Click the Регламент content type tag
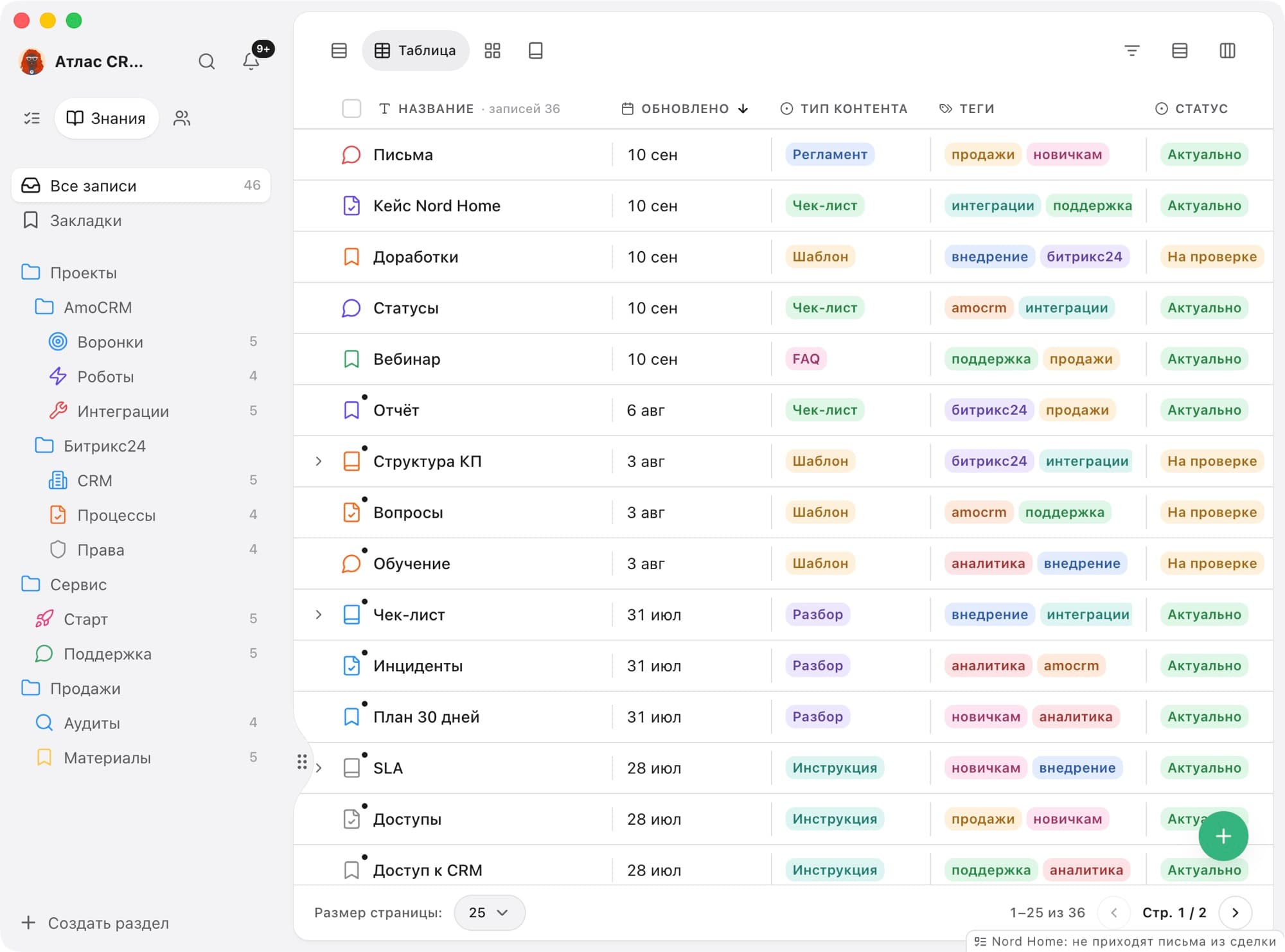Screen dimensions: 1285x952 tap(829, 154)
